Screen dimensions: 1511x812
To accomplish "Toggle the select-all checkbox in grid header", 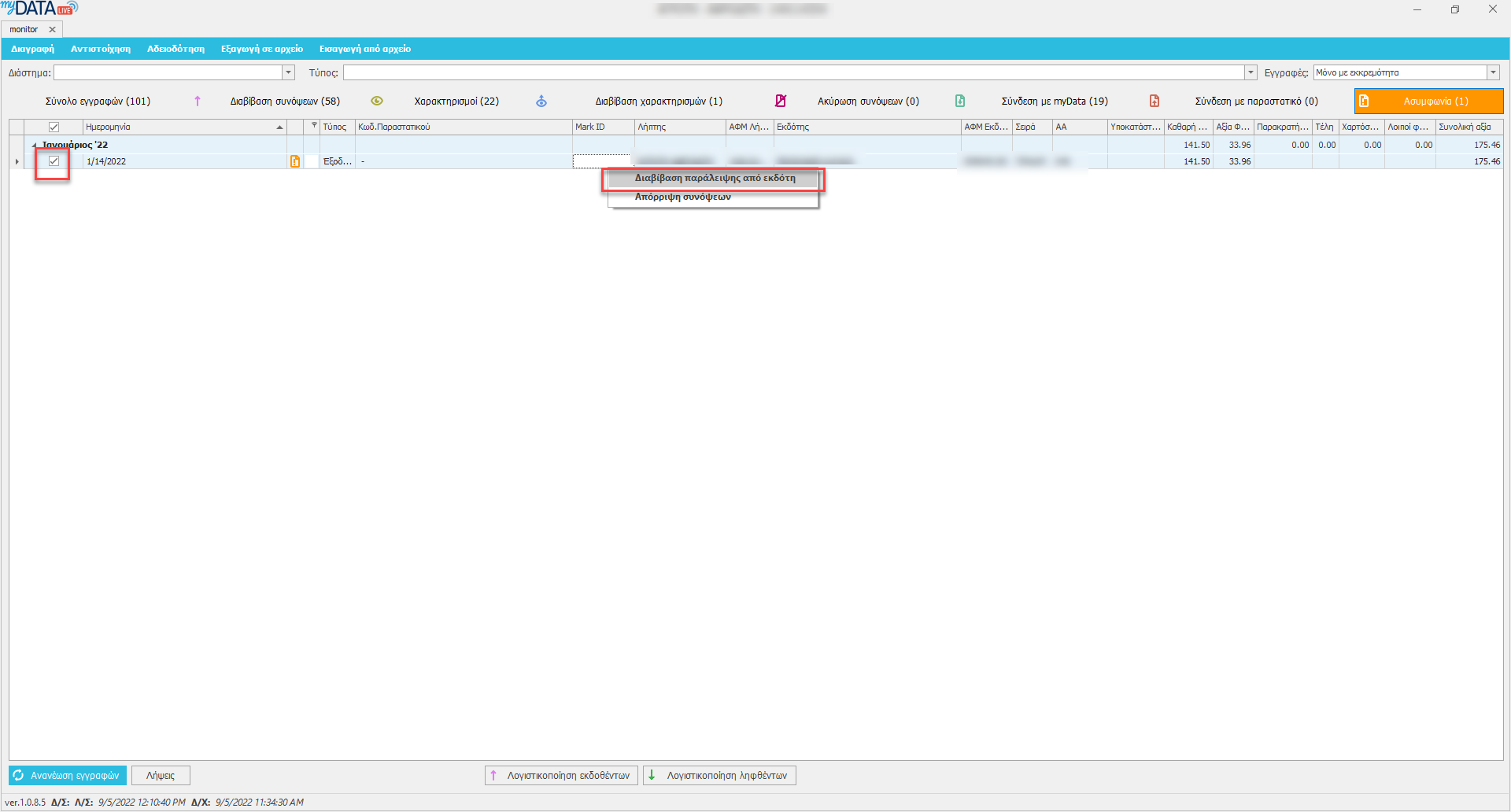I will coord(54,127).
